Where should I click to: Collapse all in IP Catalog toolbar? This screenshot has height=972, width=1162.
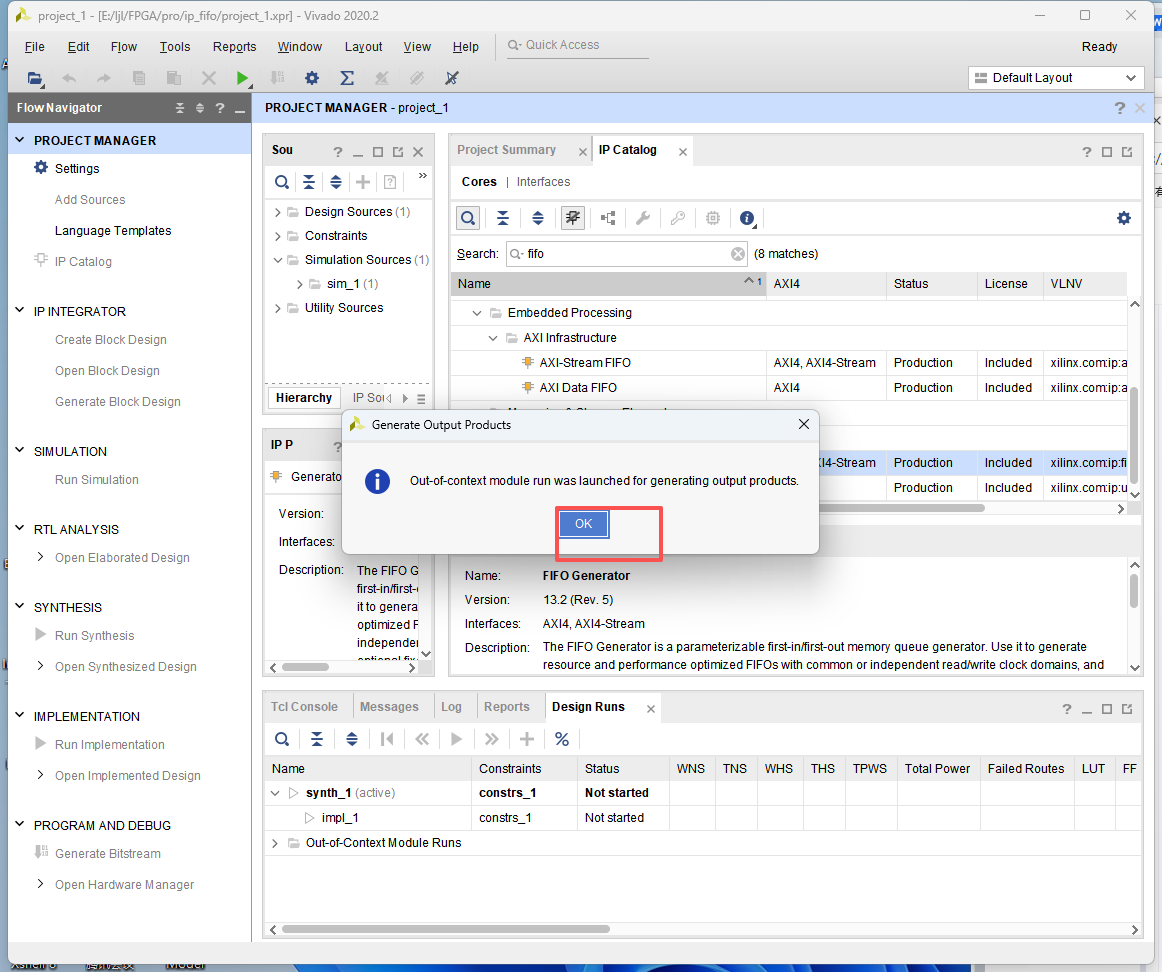pos(502,218)
